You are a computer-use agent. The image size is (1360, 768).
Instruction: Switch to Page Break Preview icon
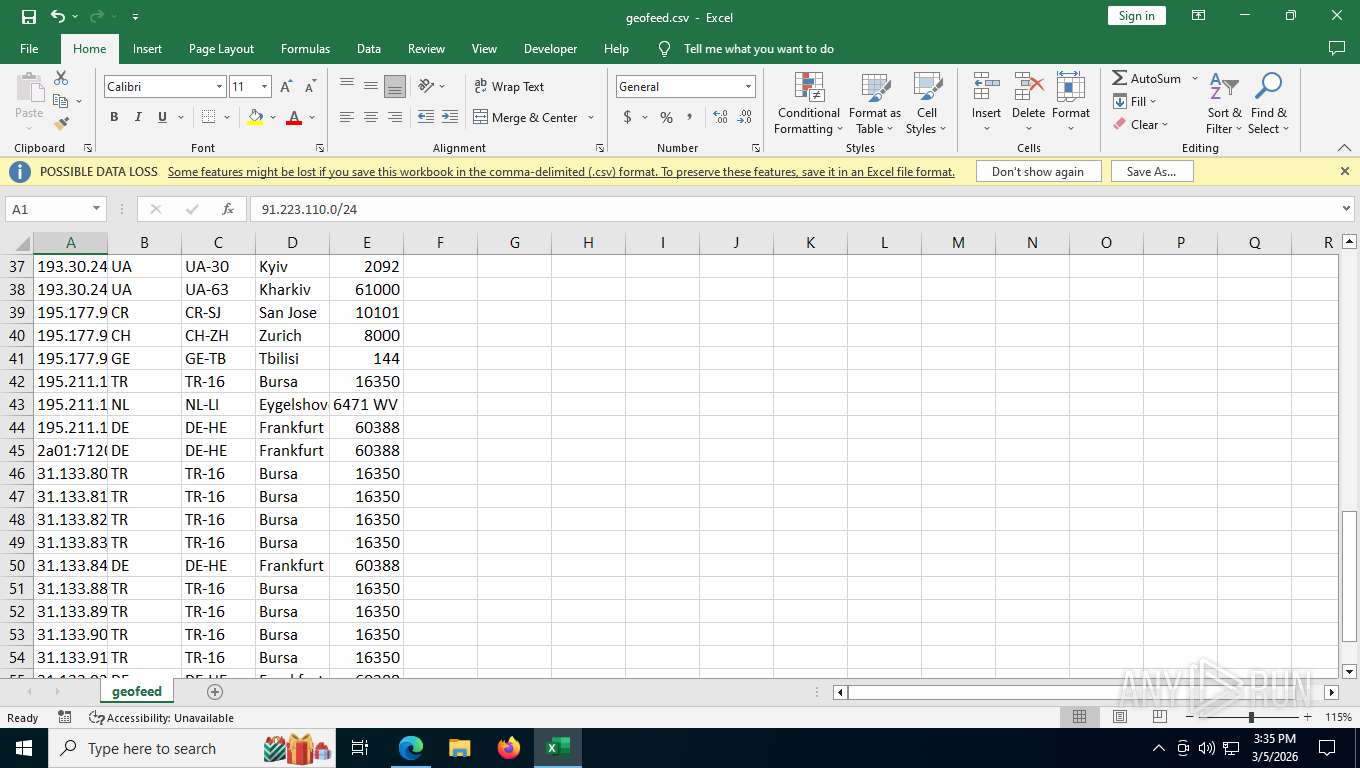1160,717
